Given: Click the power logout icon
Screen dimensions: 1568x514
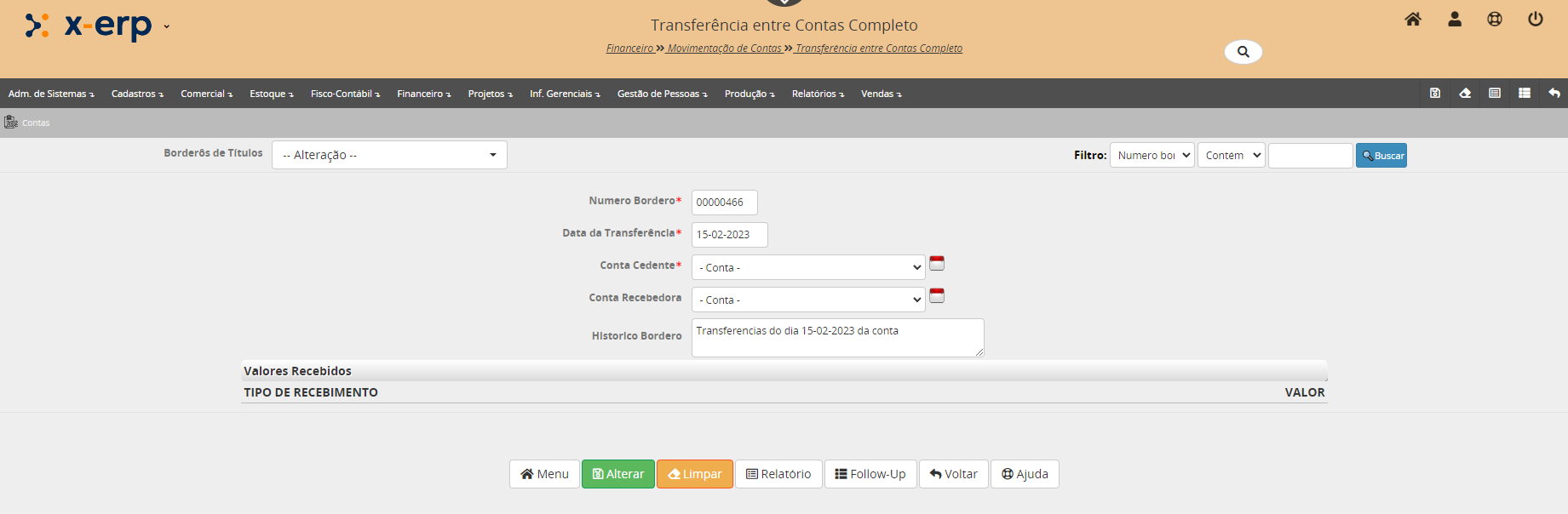Looking at the screenshot, I should click(x=1536, y=20).
